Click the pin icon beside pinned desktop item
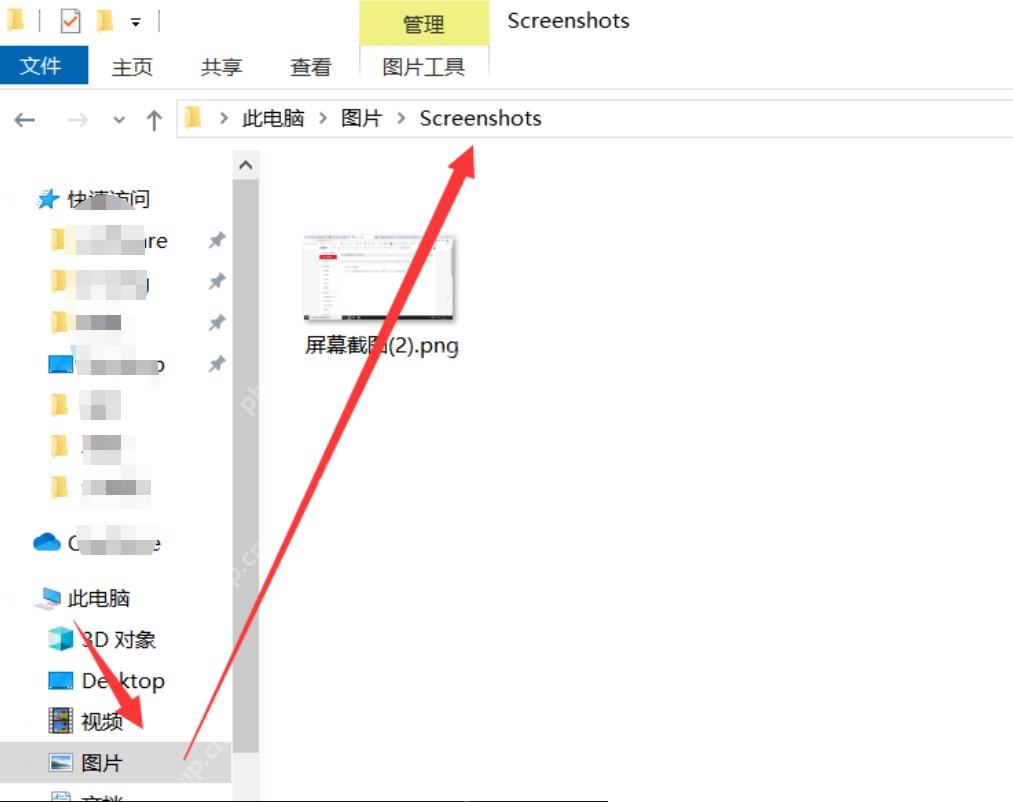 coord(217,364)
